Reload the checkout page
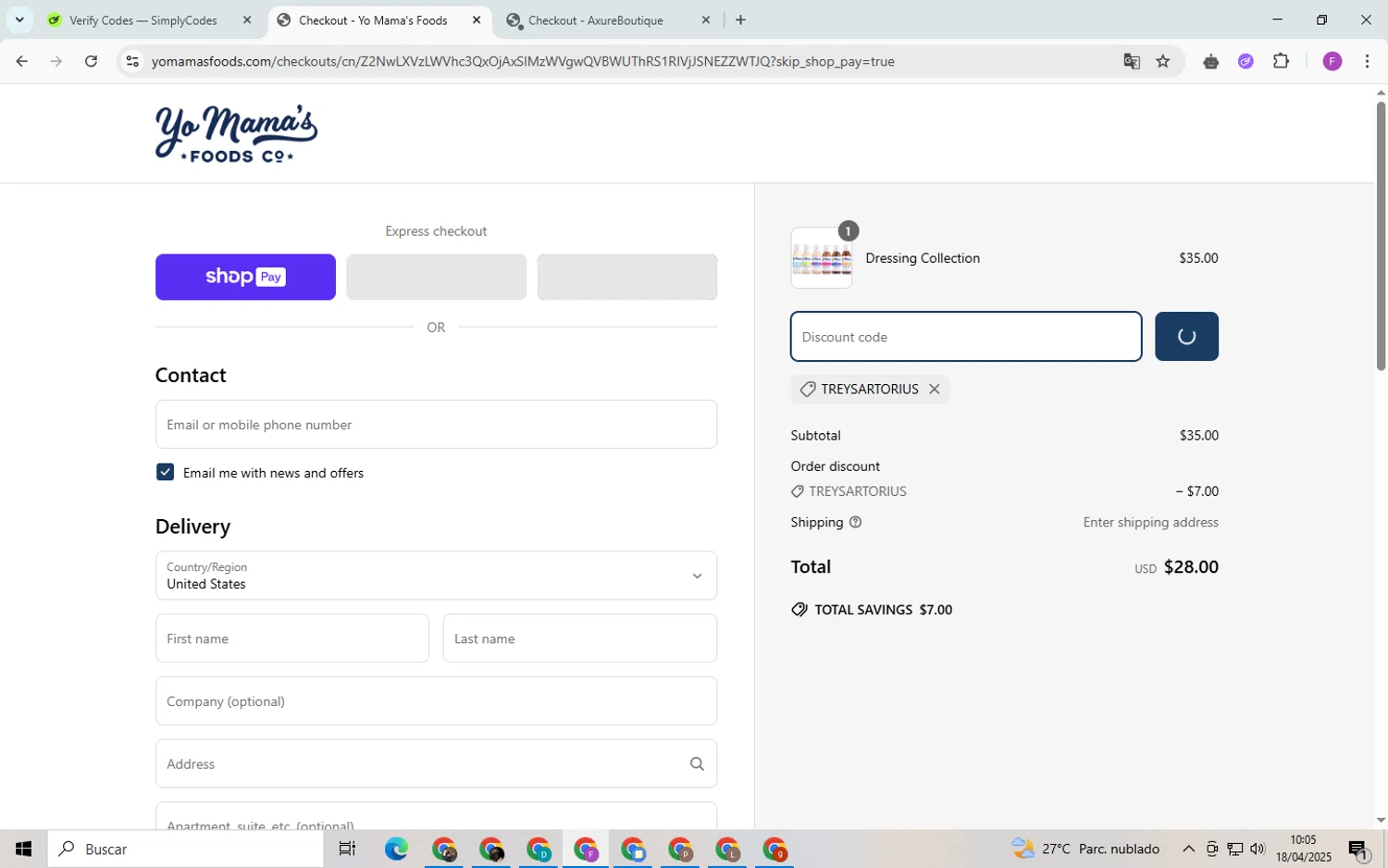 pos(91,62)
